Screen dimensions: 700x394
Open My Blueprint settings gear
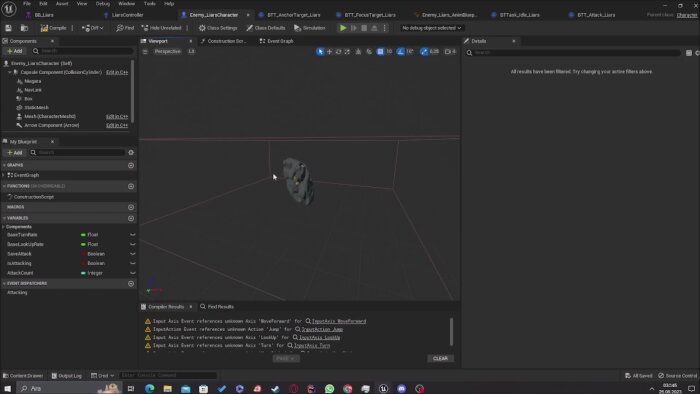point(131,153)
